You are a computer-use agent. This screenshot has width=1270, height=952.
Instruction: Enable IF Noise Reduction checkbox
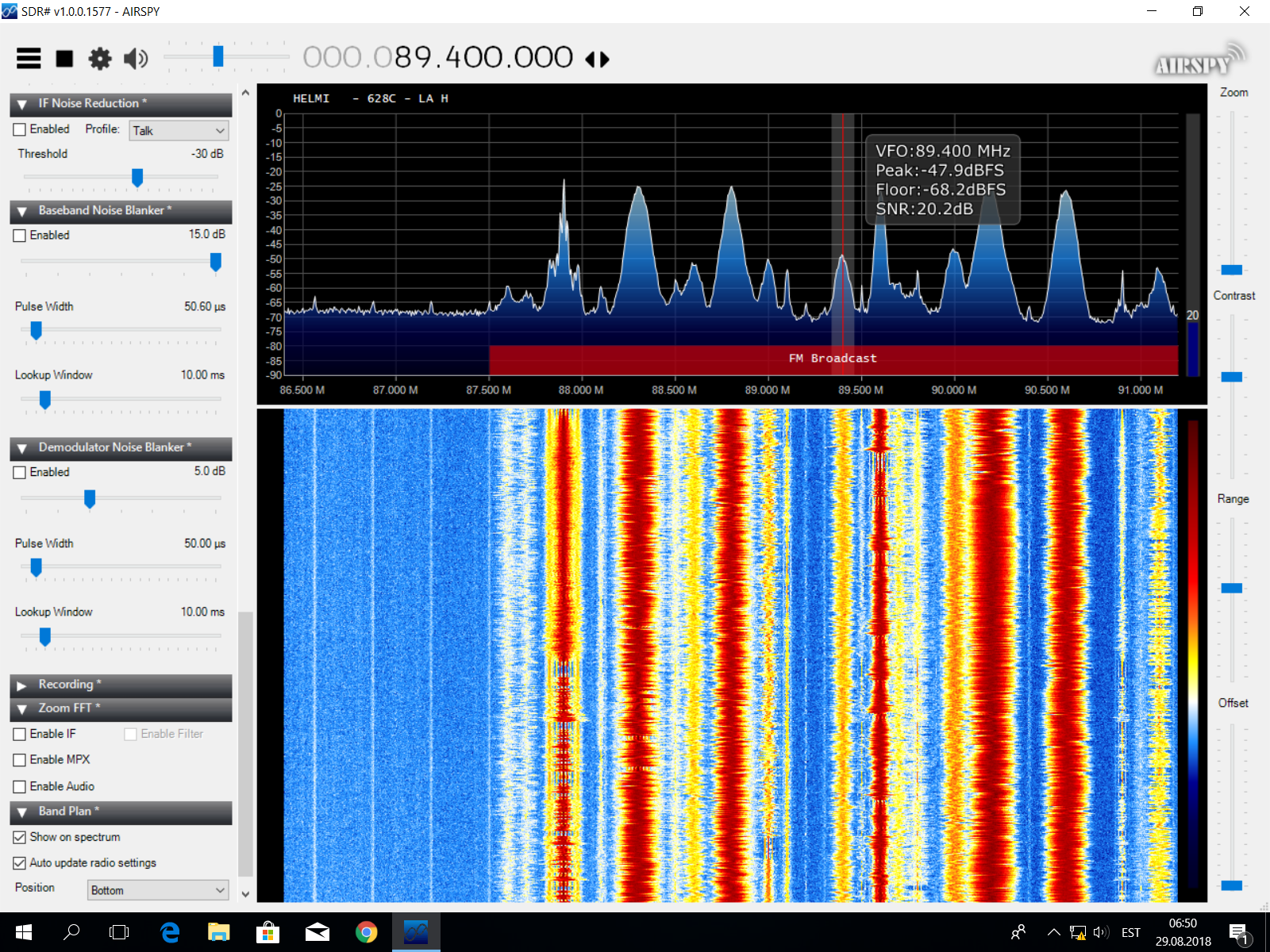pyautogui.click(x=20, y=129)
